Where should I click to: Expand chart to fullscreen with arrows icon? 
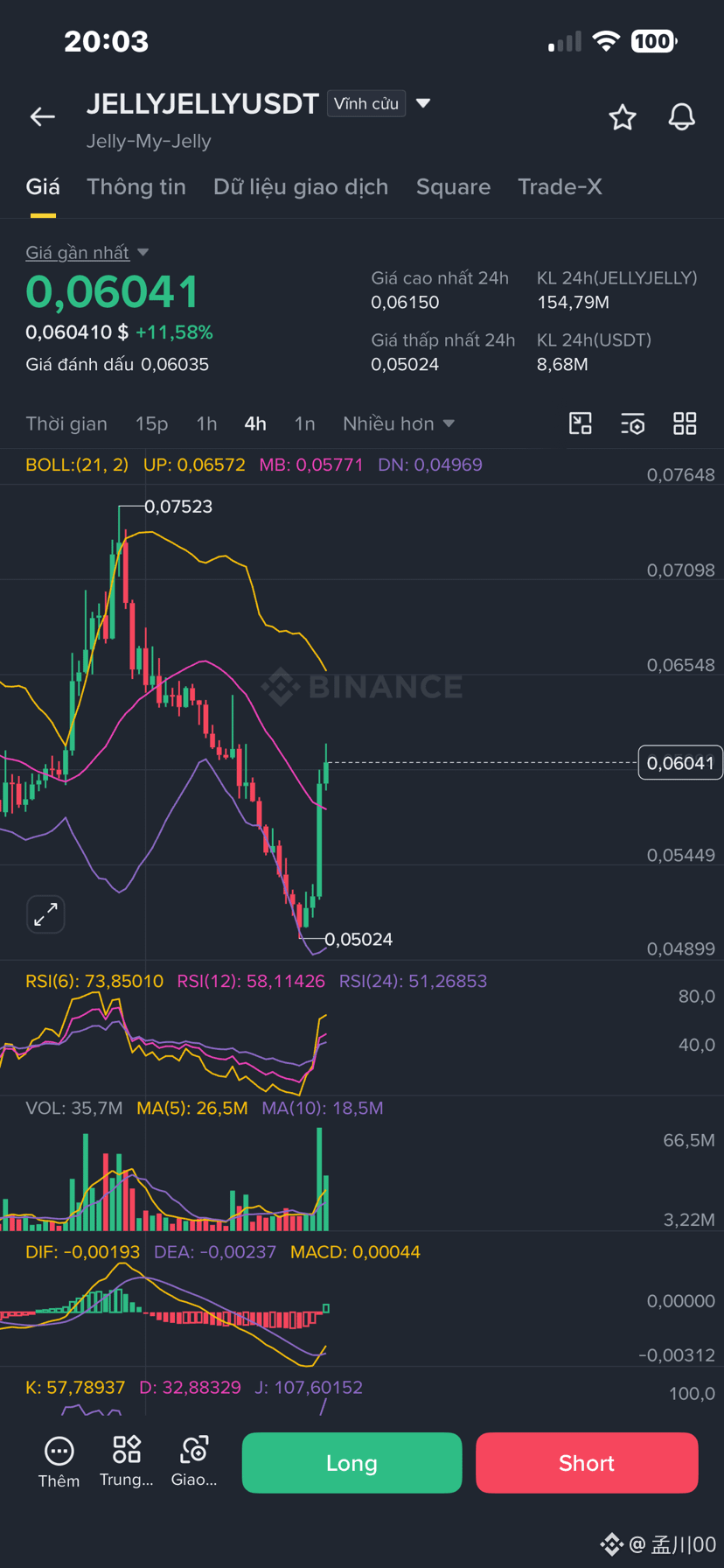click(45, 914)
